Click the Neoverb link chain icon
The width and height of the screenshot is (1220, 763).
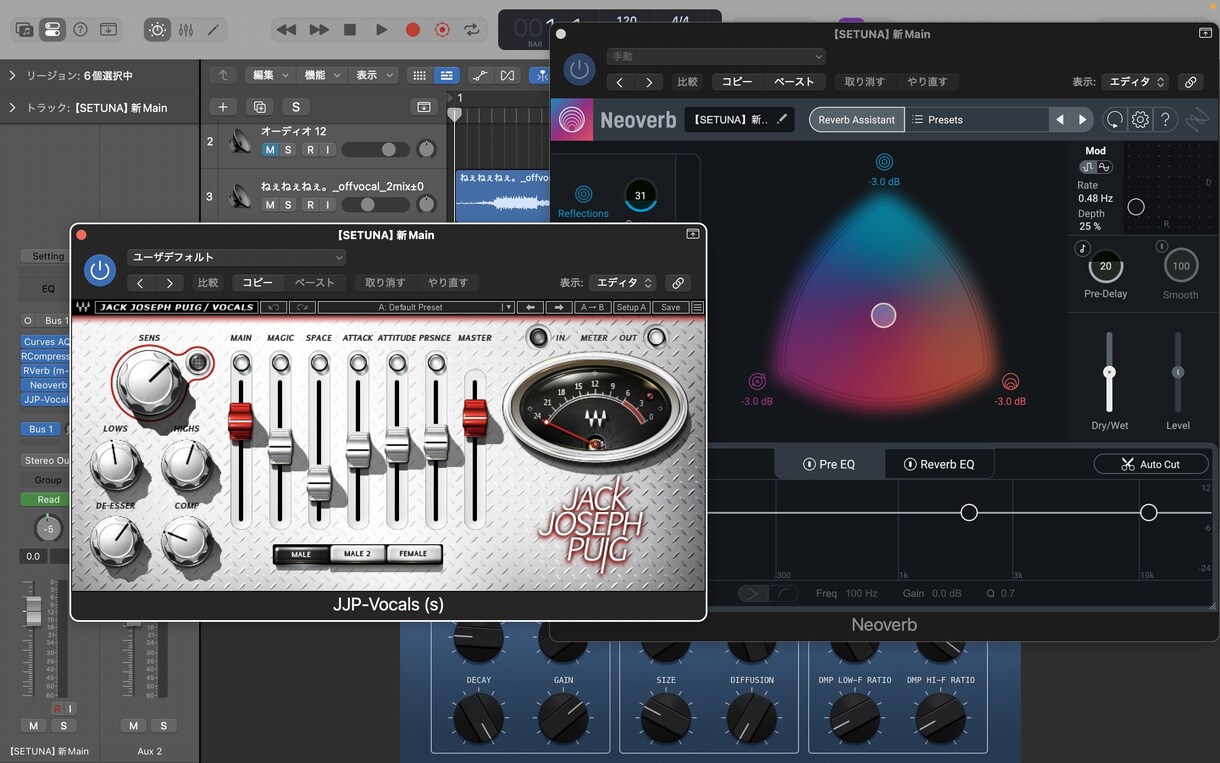tap(1189, 82)
